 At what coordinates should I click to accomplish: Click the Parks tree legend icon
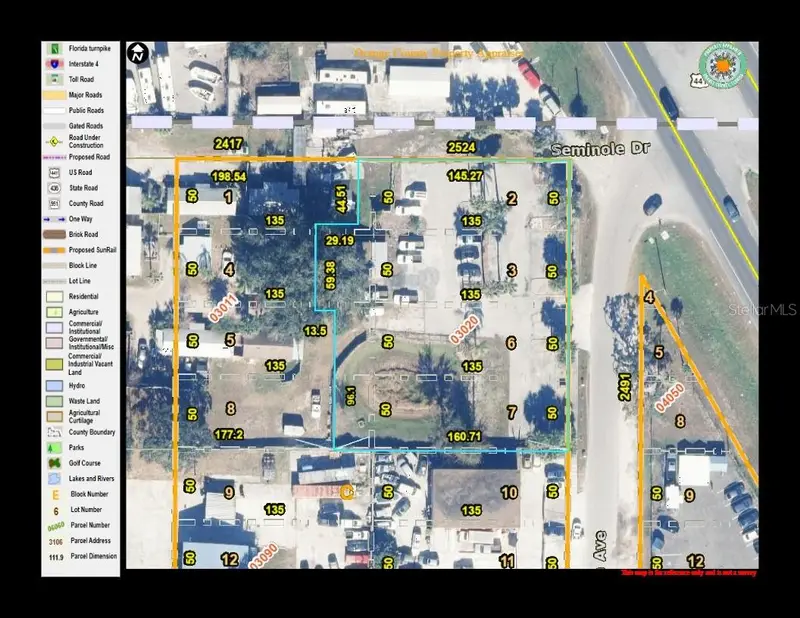pos(55,448)
